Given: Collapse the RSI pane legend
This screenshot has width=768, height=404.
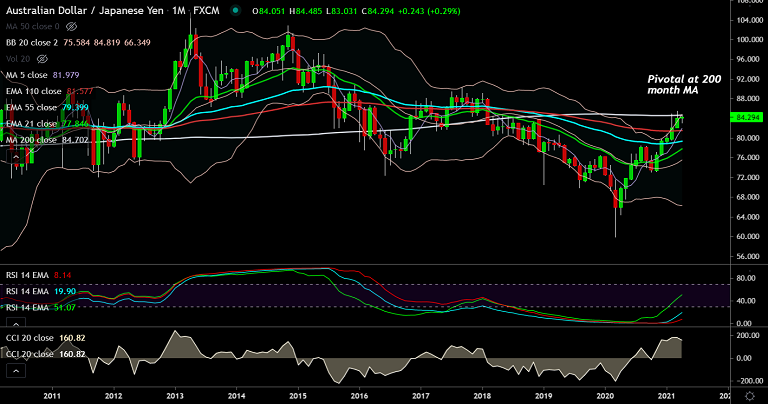Looking at the screenshot, I should coord(16,324).
